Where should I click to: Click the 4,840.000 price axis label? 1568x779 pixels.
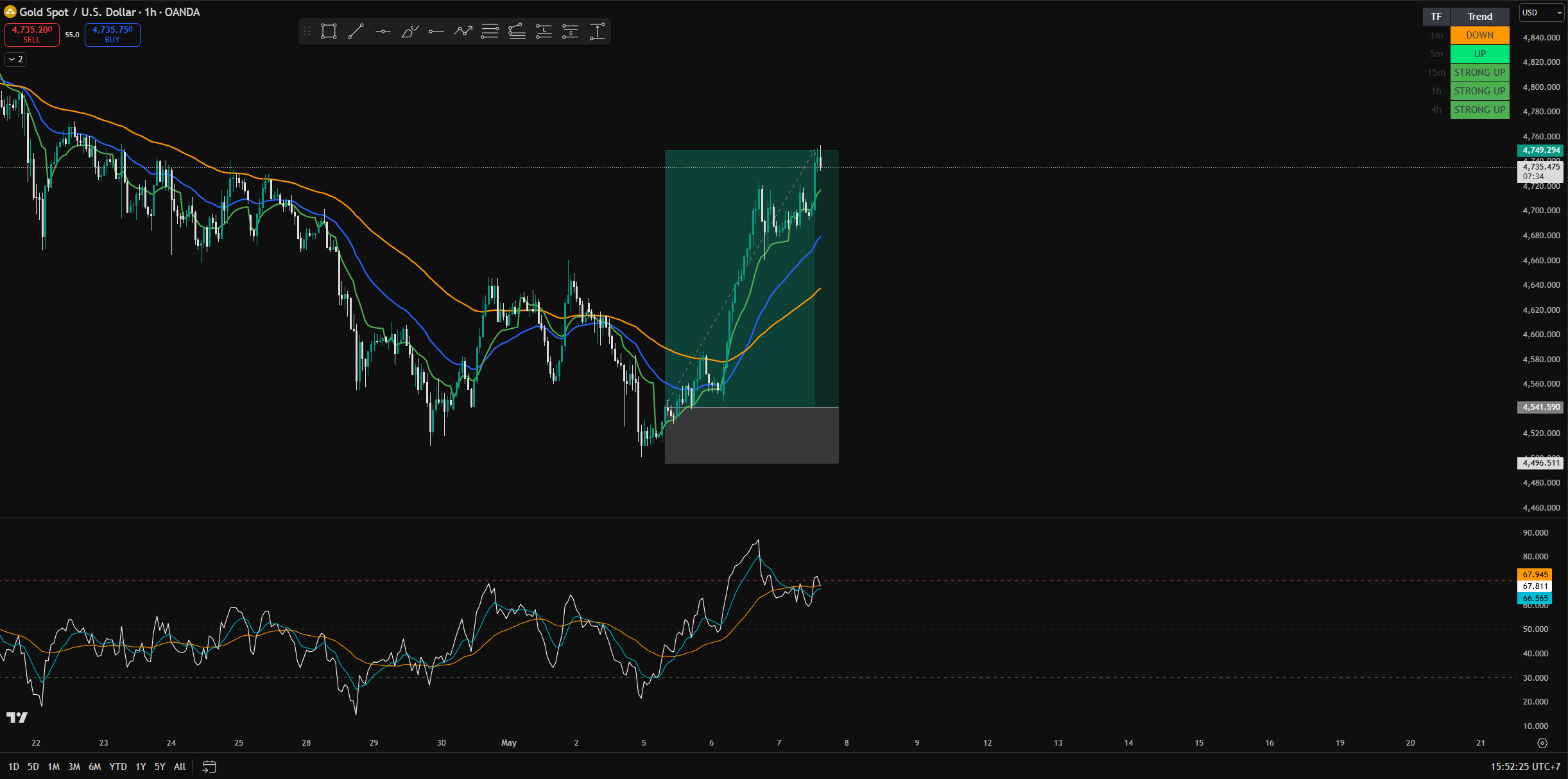pyautogui.click(x=1541, y=38)
